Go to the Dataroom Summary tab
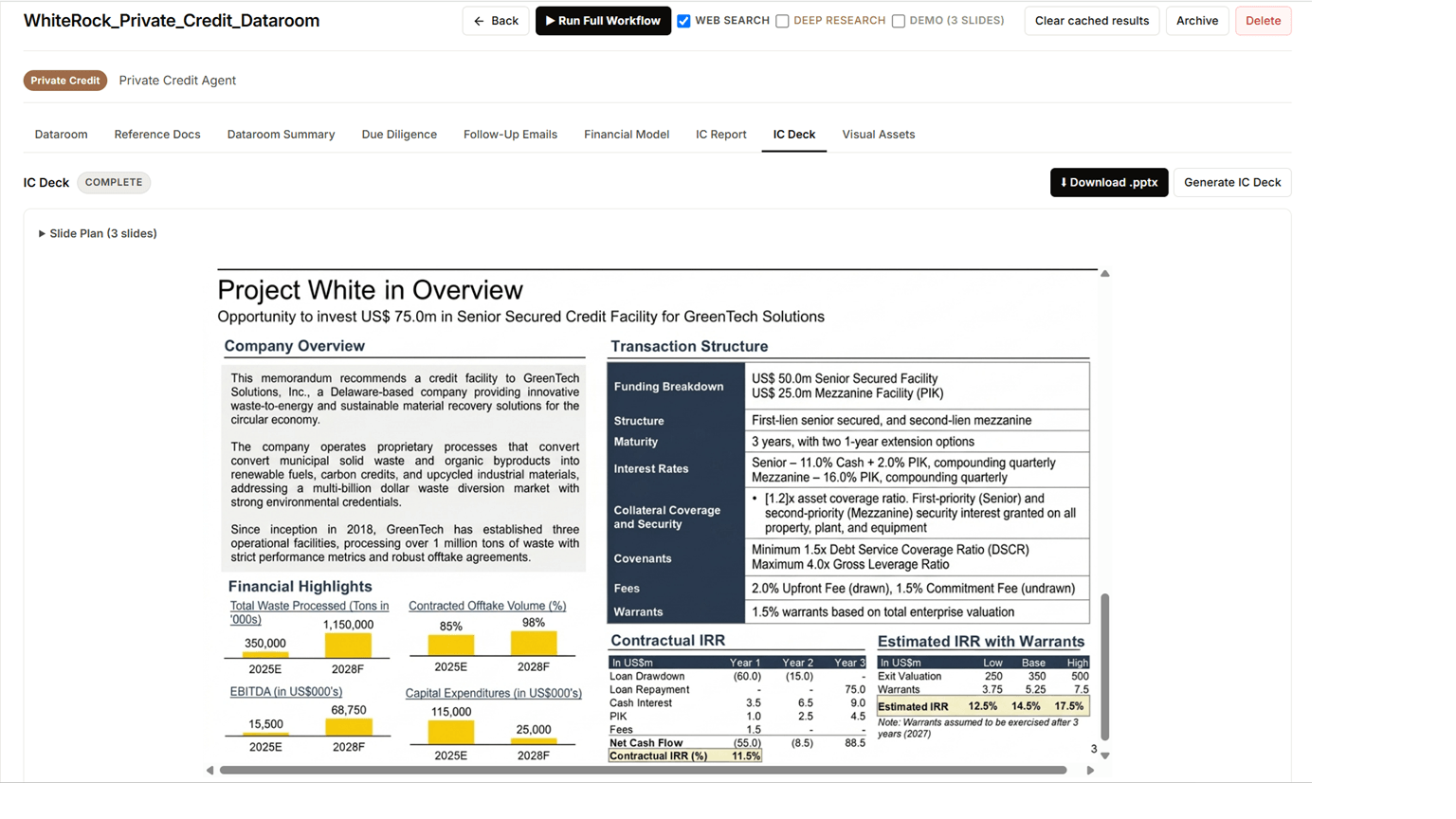1456x819 pixels. (x=282, y=135)
